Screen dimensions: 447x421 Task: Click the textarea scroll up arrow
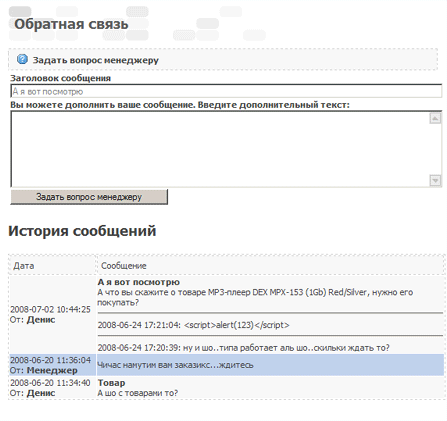[x=435, y=118]
